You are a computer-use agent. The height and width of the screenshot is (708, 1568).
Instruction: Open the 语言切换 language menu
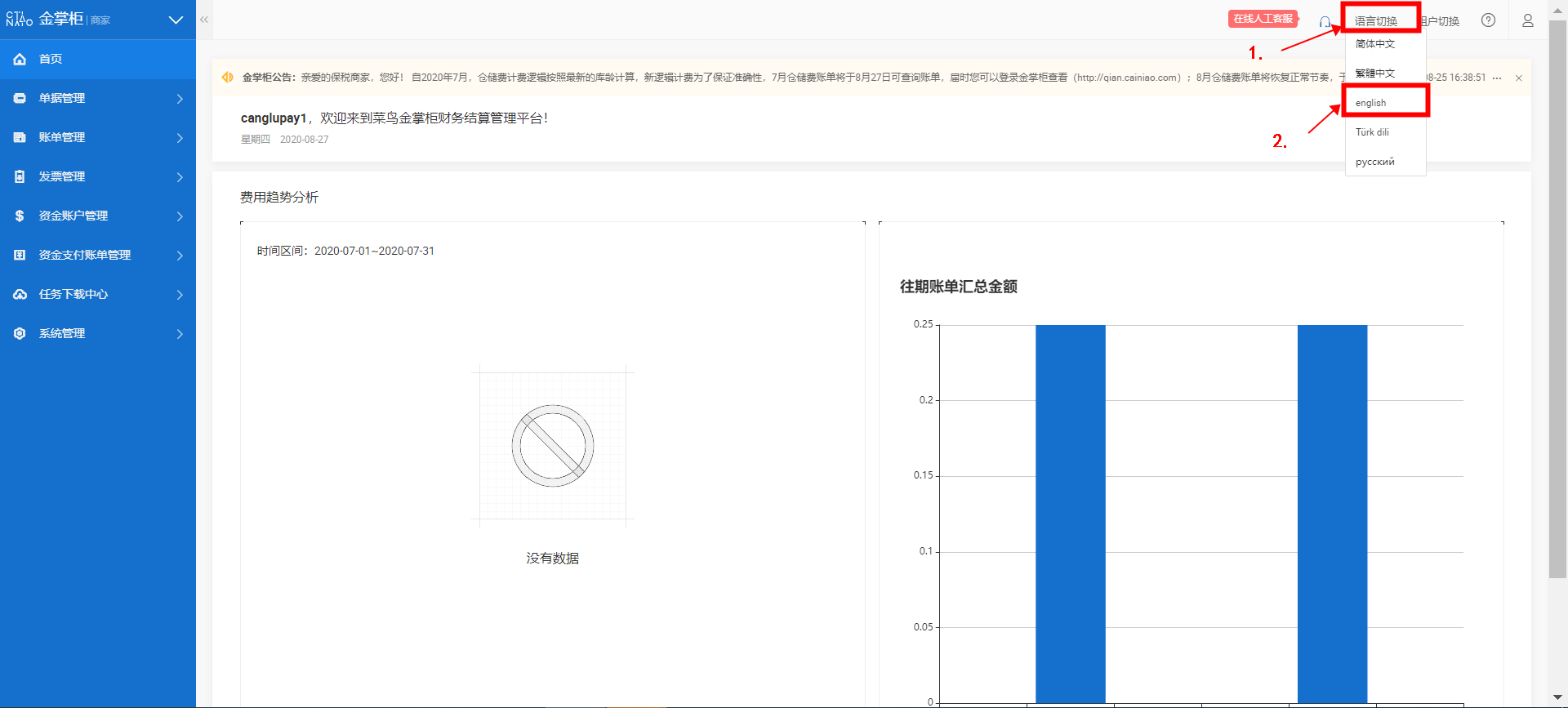click(x=1376, y=21)
